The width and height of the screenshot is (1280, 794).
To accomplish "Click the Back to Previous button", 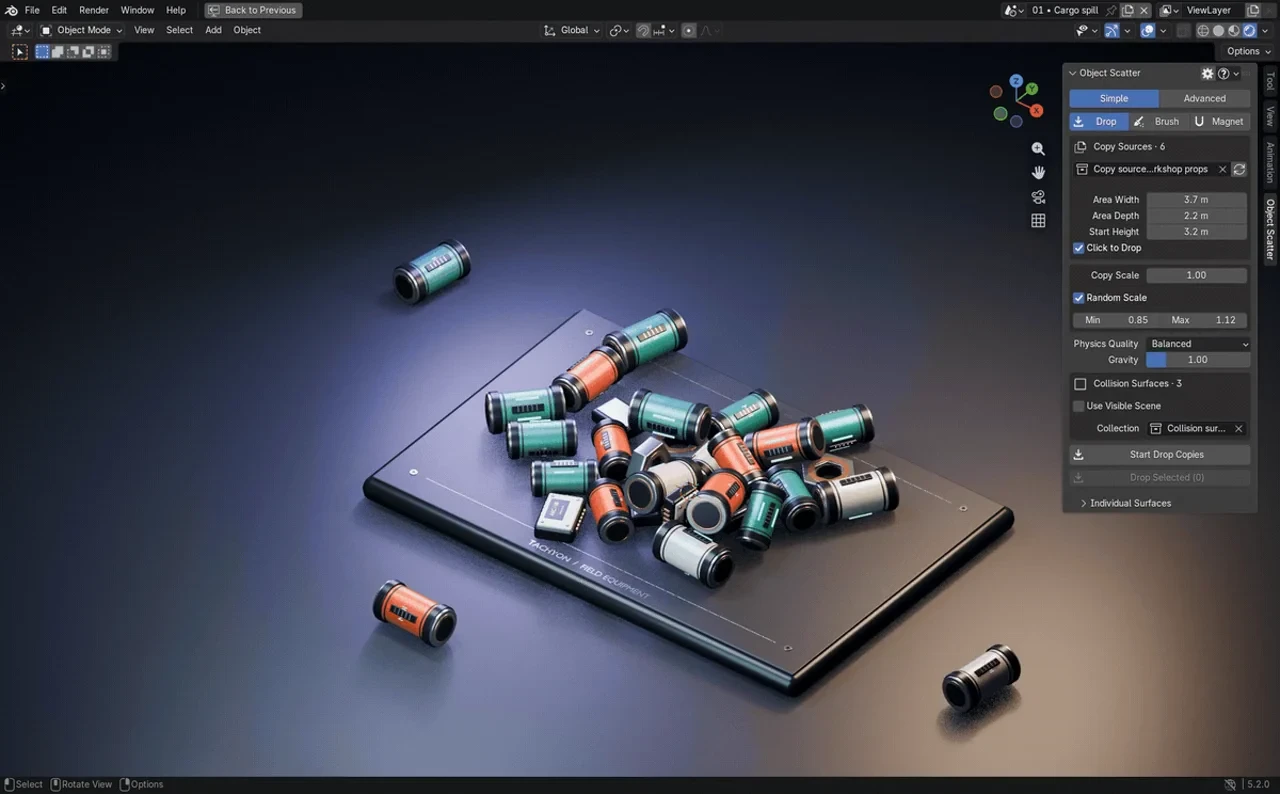I will [x=254, y=10].
